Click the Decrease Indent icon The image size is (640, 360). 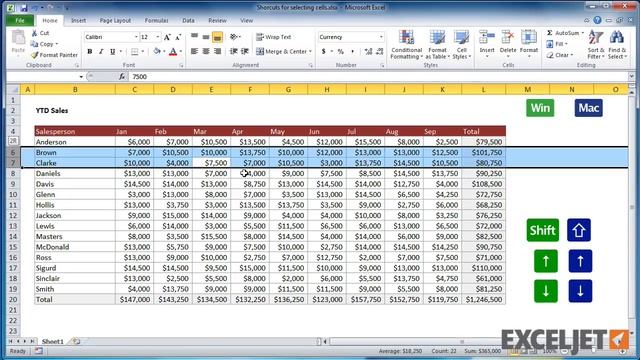pos(233,51)
